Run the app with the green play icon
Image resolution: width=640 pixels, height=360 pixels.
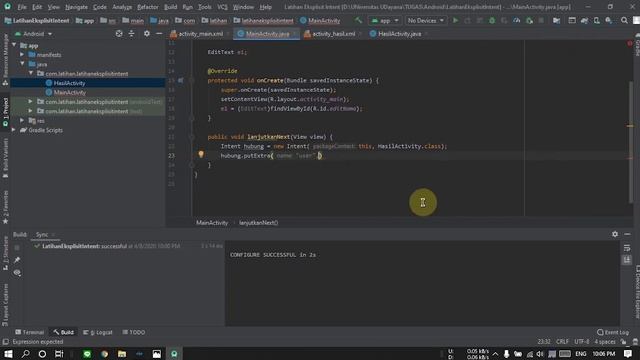pos(456,20)
